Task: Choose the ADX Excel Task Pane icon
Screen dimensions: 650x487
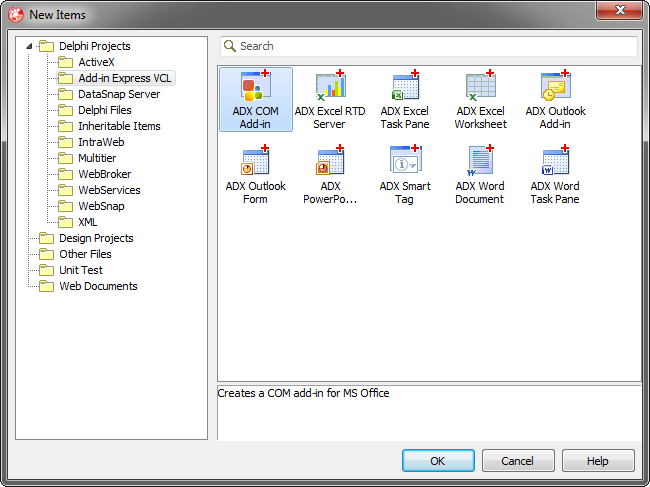Action: [405, 85]
